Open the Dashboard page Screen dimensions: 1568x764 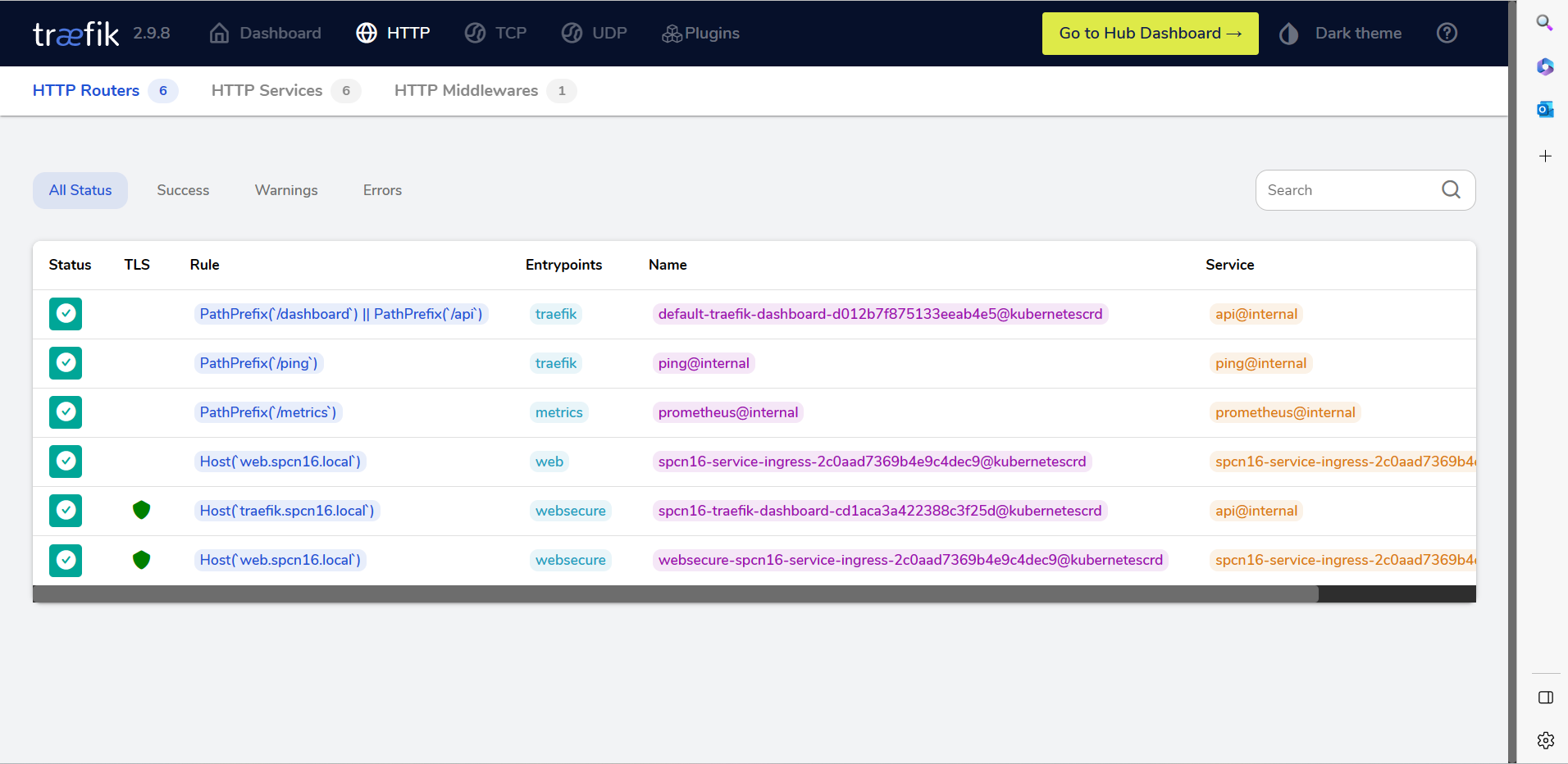tap(265, 34)
